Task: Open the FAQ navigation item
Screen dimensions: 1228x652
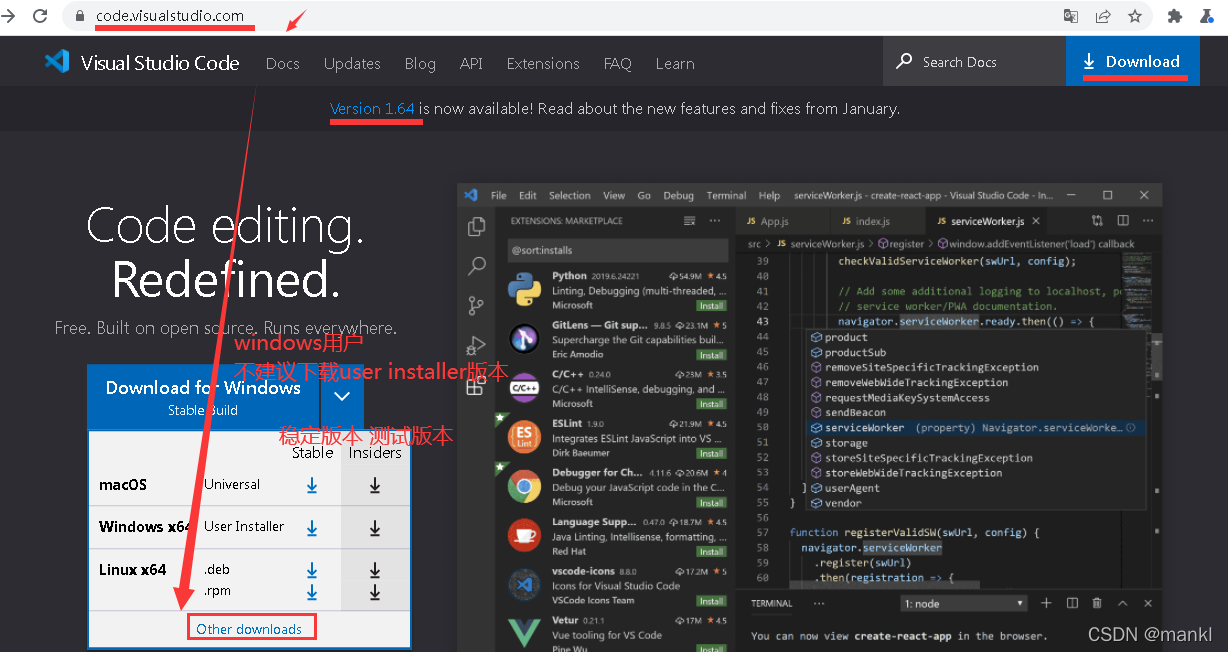Action: tap(617, 63)
